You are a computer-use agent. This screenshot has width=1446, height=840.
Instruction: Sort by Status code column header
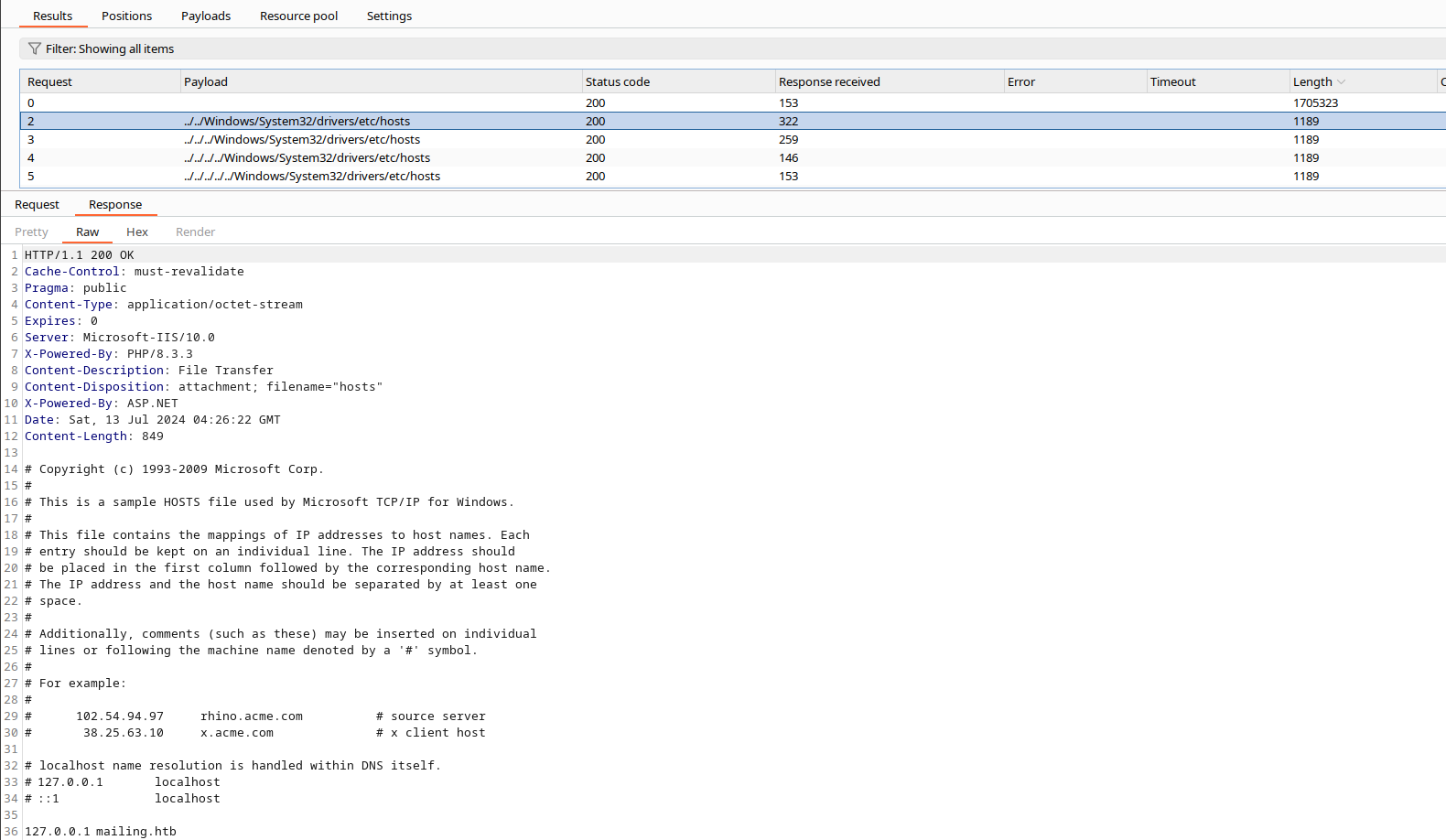pos(678,81)
